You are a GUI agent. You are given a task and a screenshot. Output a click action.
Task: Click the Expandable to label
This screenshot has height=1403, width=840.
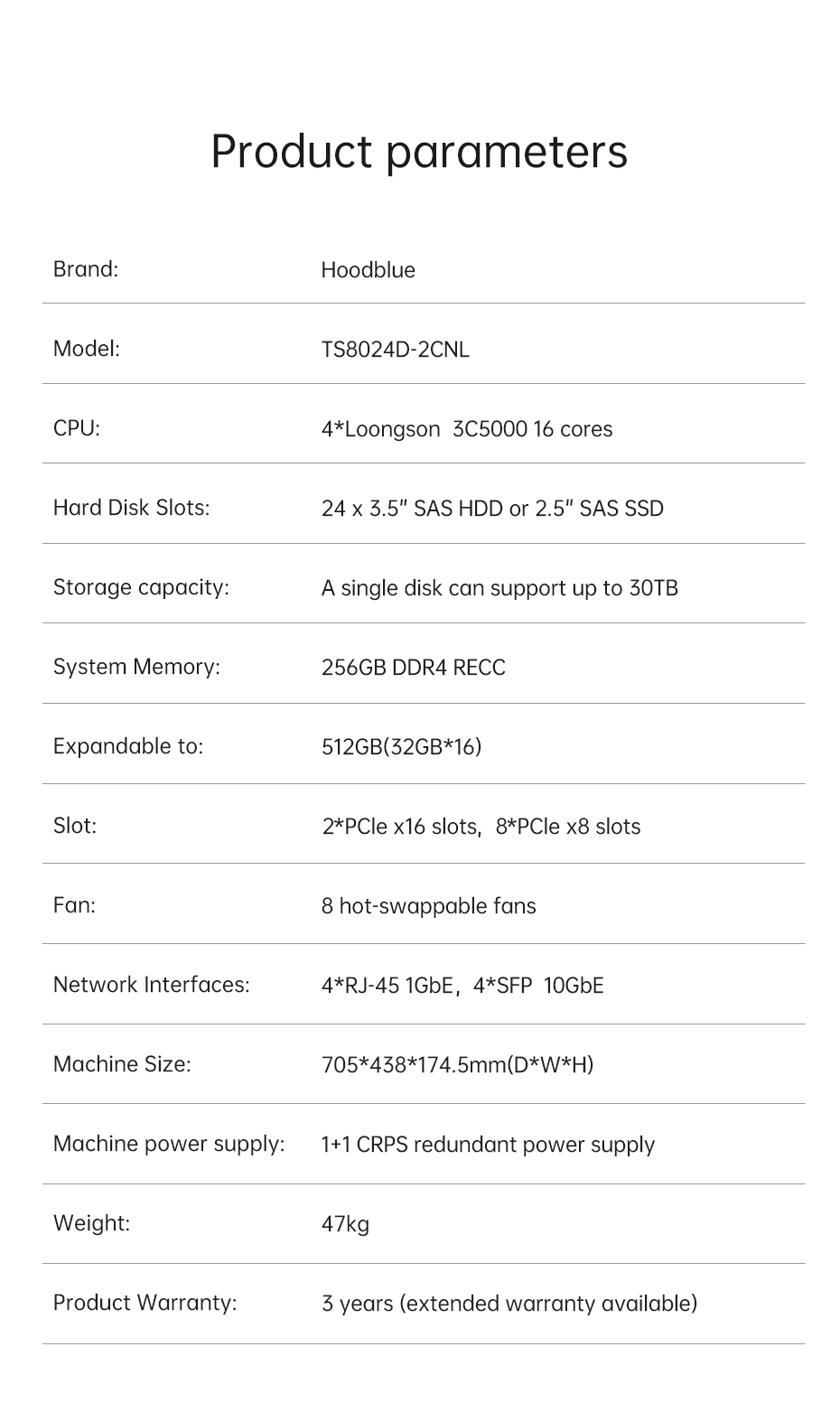pos(128,746)
